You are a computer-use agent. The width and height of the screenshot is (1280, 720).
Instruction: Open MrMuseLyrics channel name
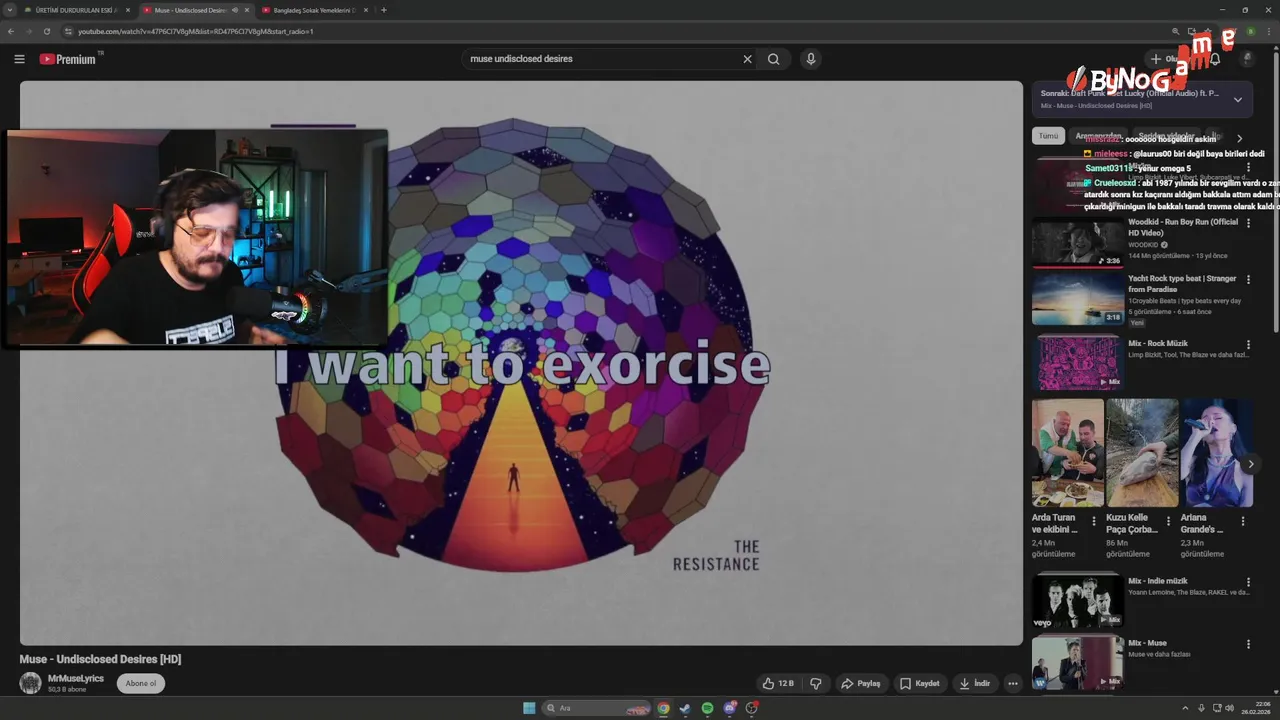pyautogui.click(x=76, y=679)
